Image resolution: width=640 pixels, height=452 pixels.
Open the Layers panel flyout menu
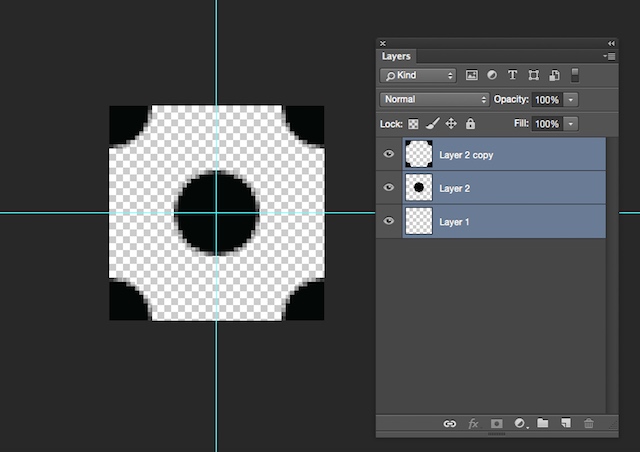coord(609,57)
